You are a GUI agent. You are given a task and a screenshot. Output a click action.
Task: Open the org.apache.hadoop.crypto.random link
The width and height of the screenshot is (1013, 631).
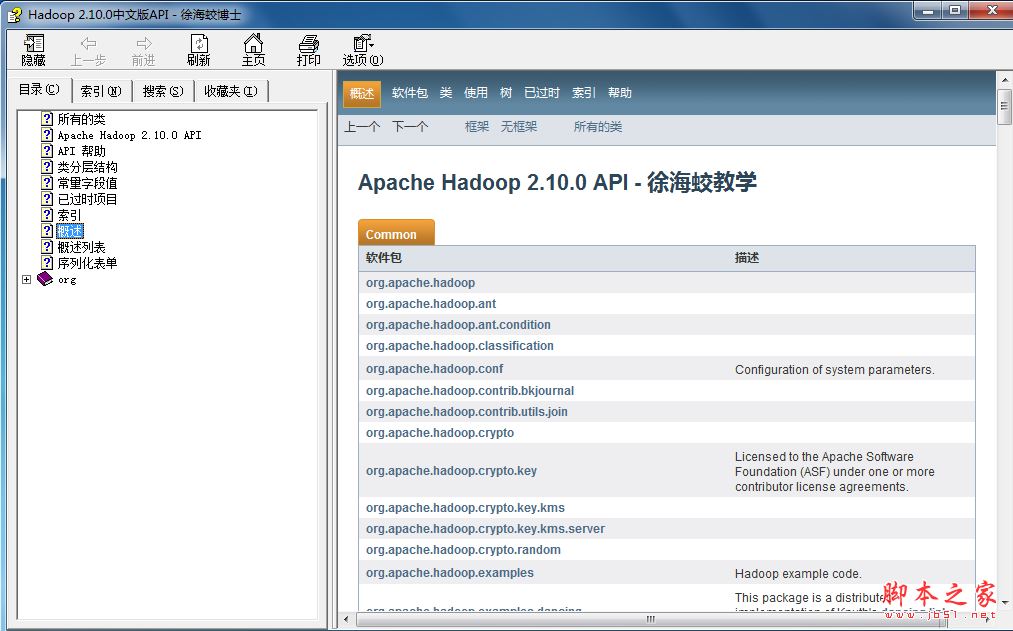click(x=463, y=550)
